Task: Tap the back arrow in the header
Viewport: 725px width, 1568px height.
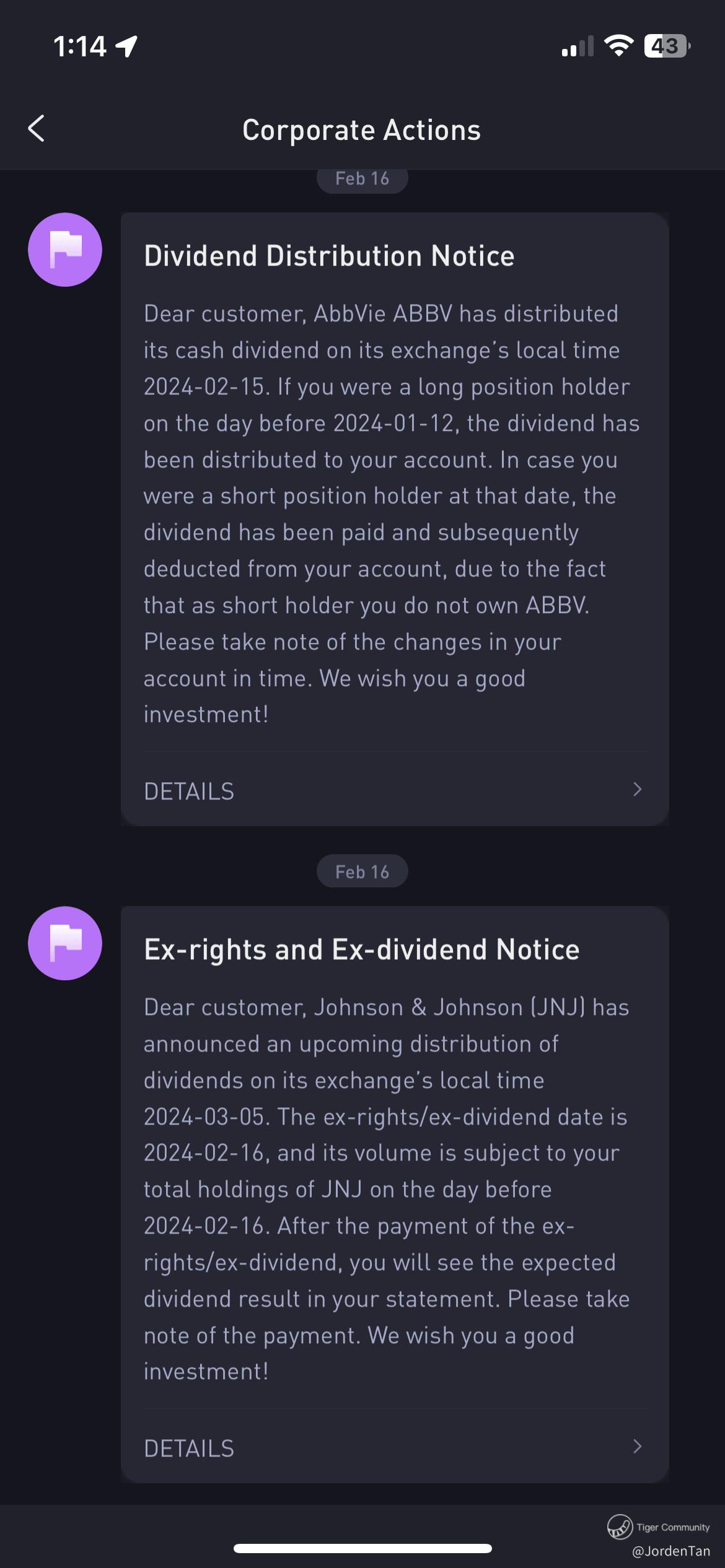Action: (37, 129)
